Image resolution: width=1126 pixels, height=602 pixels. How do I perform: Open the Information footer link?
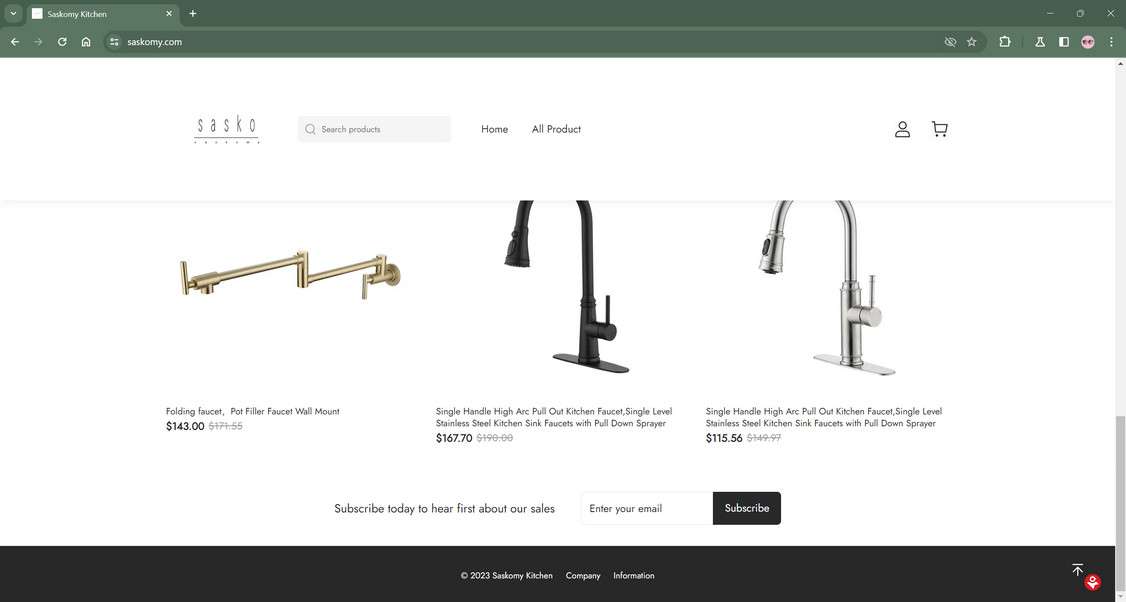pos(633,575)
